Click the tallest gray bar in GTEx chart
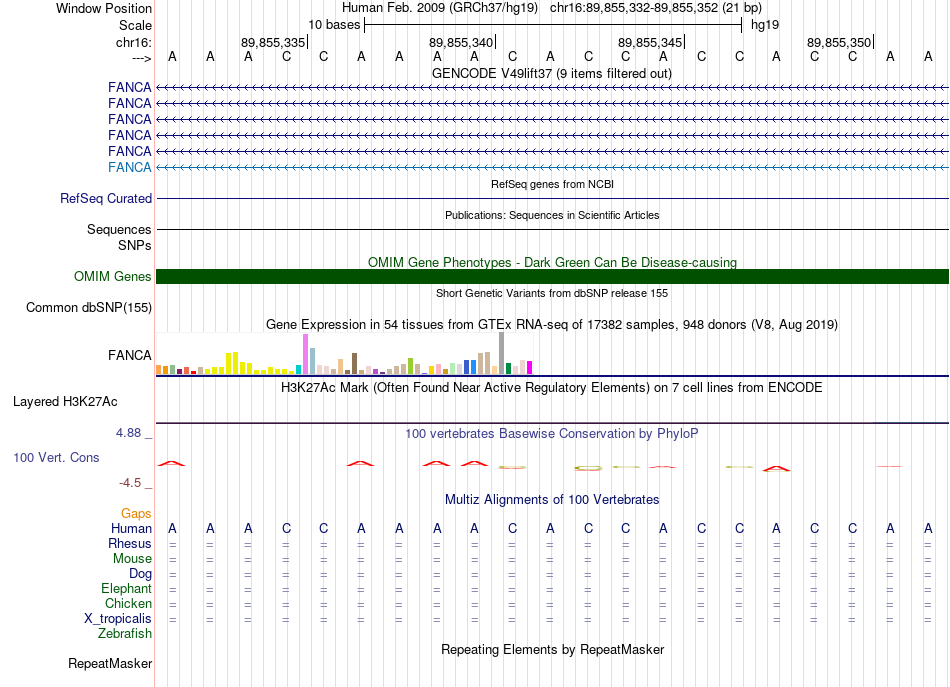The height and width of the screenshot is (687, 950). (x=502, y=353)
